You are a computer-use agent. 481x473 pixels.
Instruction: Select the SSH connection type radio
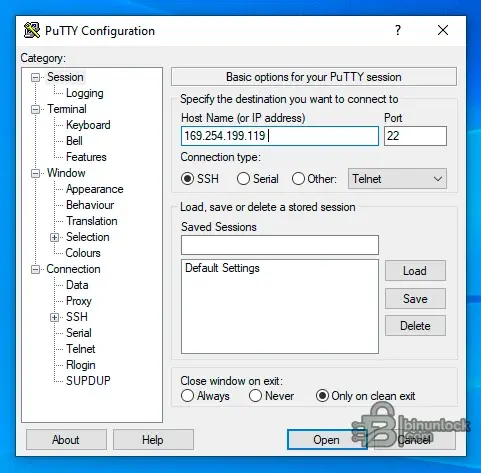(x=187, y=179)
